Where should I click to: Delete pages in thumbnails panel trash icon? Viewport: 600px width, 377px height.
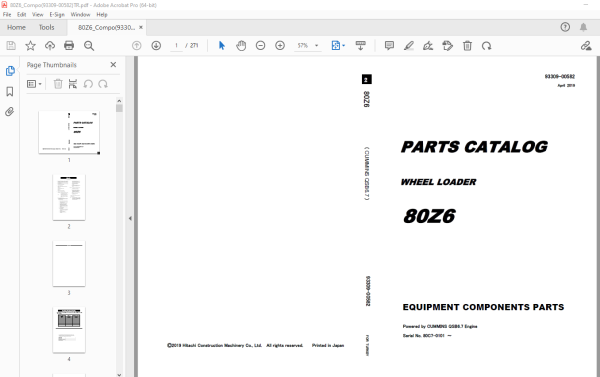(58, 84)
